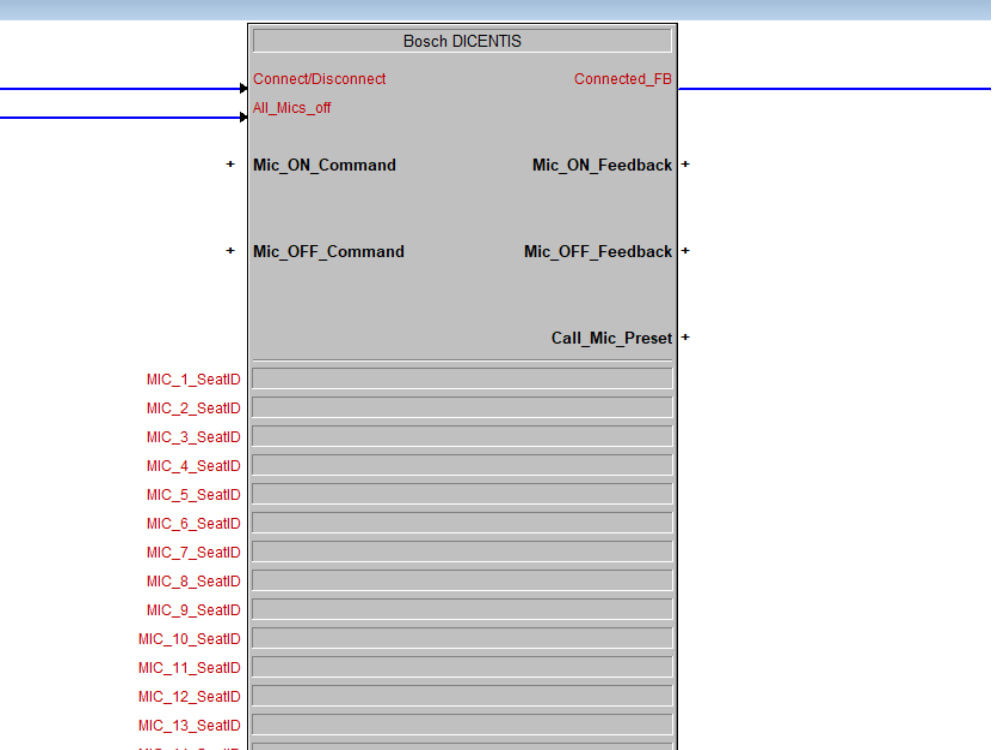Expand Mic_OFF_Command inputs with the plus sign
Screen dimensions: 1000x750
[x=229, y=251]
